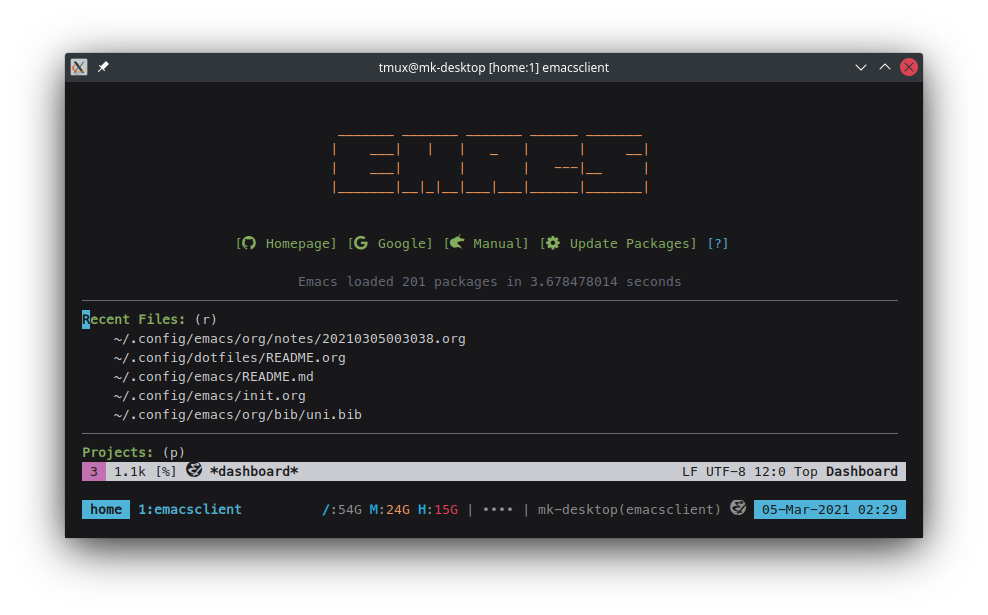Screen dimensions: 988x615
Task: Select the 1:emacsclient tmux window tab
Action: click(190, 509)
